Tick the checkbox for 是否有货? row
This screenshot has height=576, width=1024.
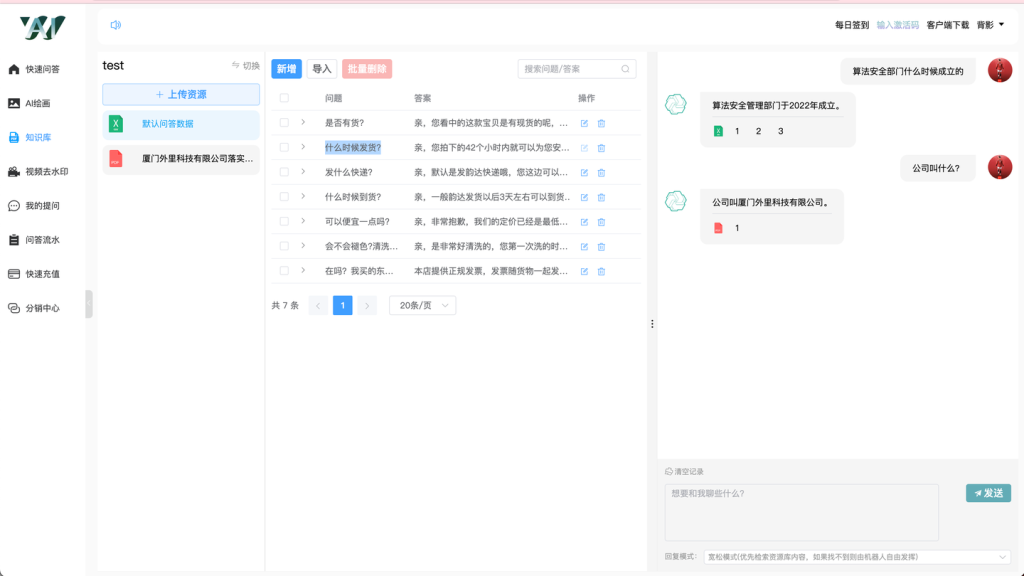tap(285, 123)
